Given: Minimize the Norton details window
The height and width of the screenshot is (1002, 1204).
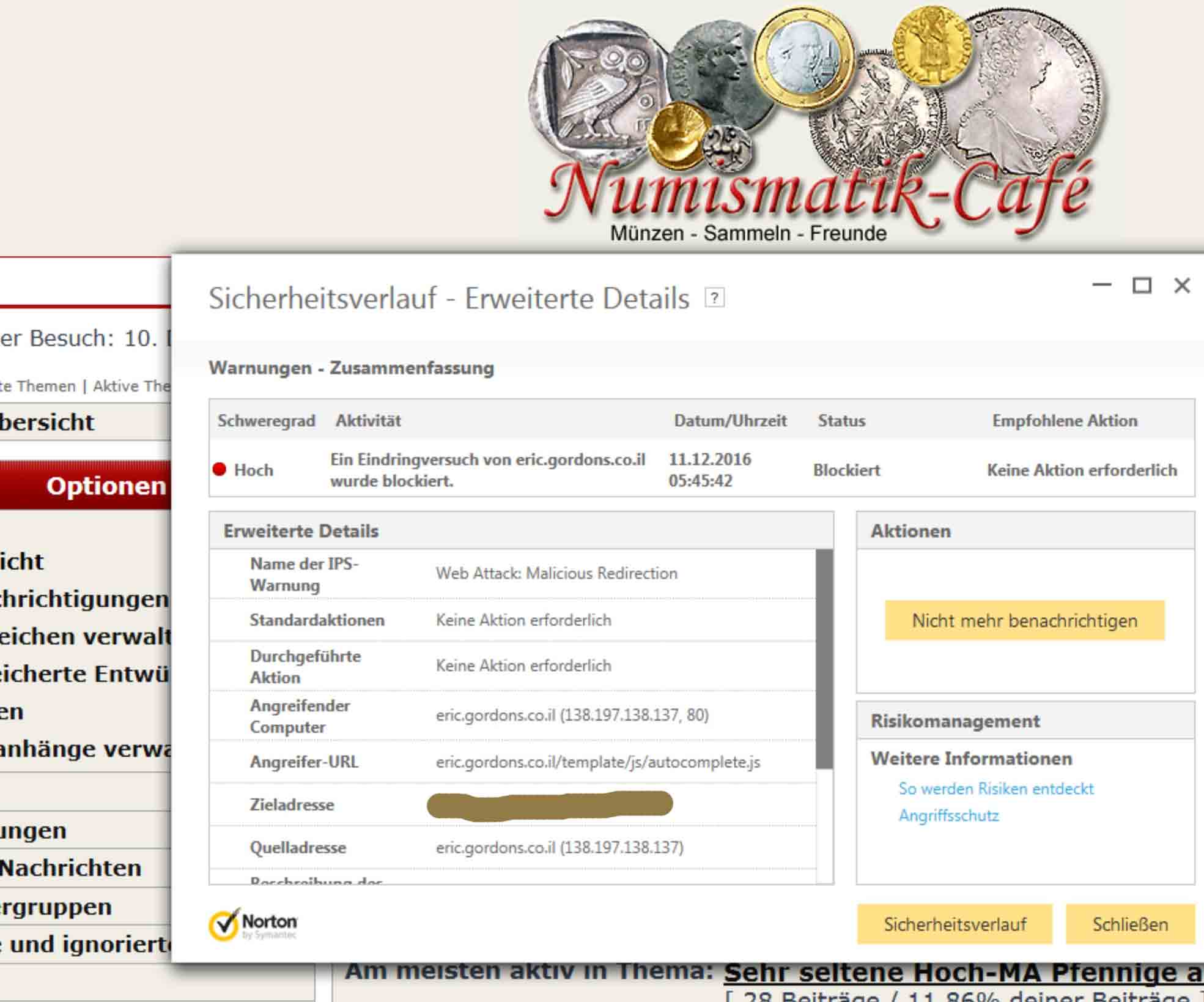Looking at the screenshot, I should click(x=1101, y=285).
